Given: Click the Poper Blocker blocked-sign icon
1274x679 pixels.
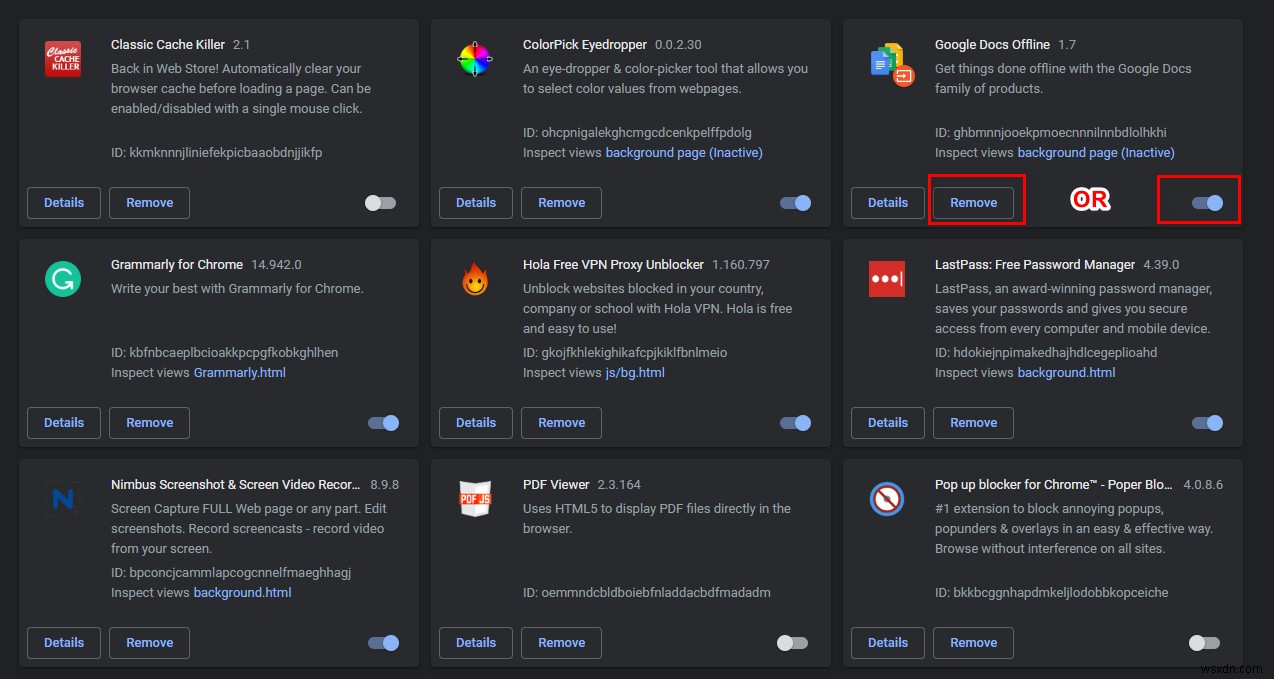Looking at the screenshot, I should (886, 498).
